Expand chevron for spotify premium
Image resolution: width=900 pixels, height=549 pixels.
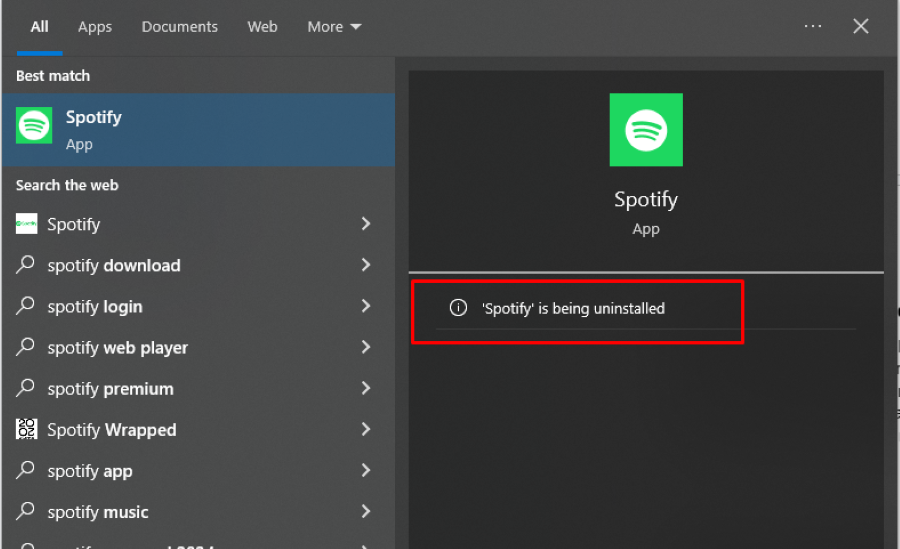[x=366, y=388]
